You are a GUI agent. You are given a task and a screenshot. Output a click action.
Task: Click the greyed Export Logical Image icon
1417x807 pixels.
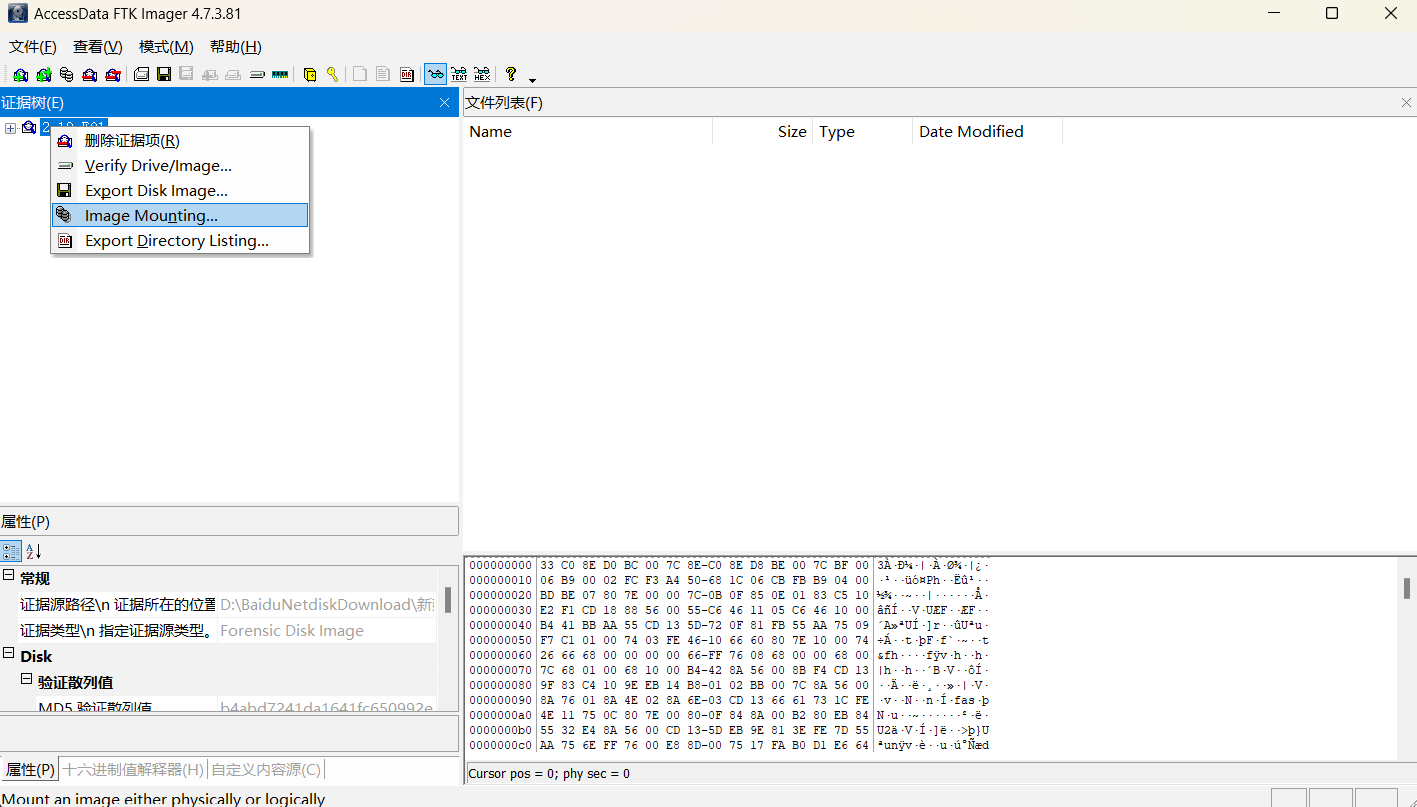187,74
